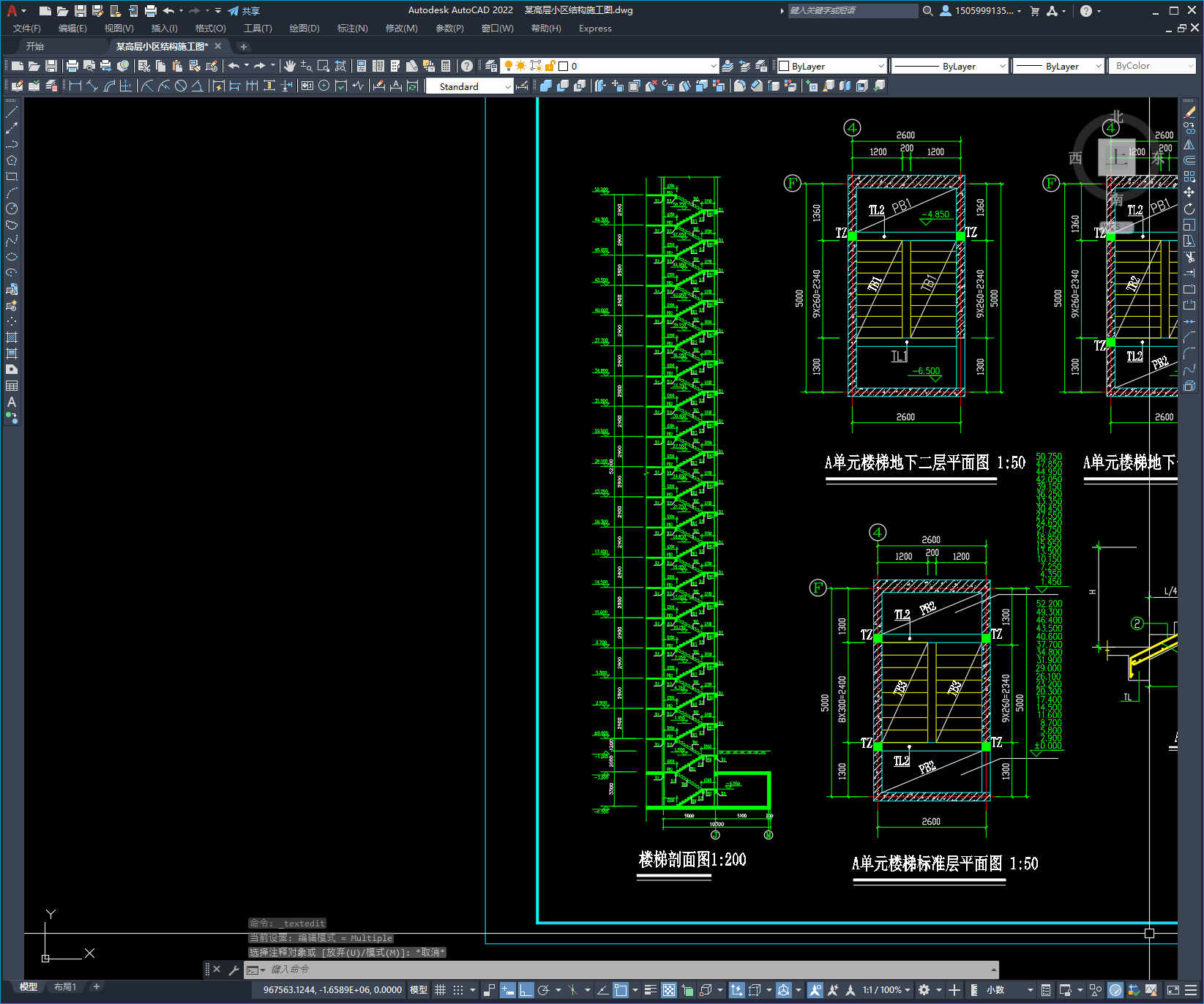Open the 绘图(D) menu
Screen dimensions: 1204x1004
304,29
